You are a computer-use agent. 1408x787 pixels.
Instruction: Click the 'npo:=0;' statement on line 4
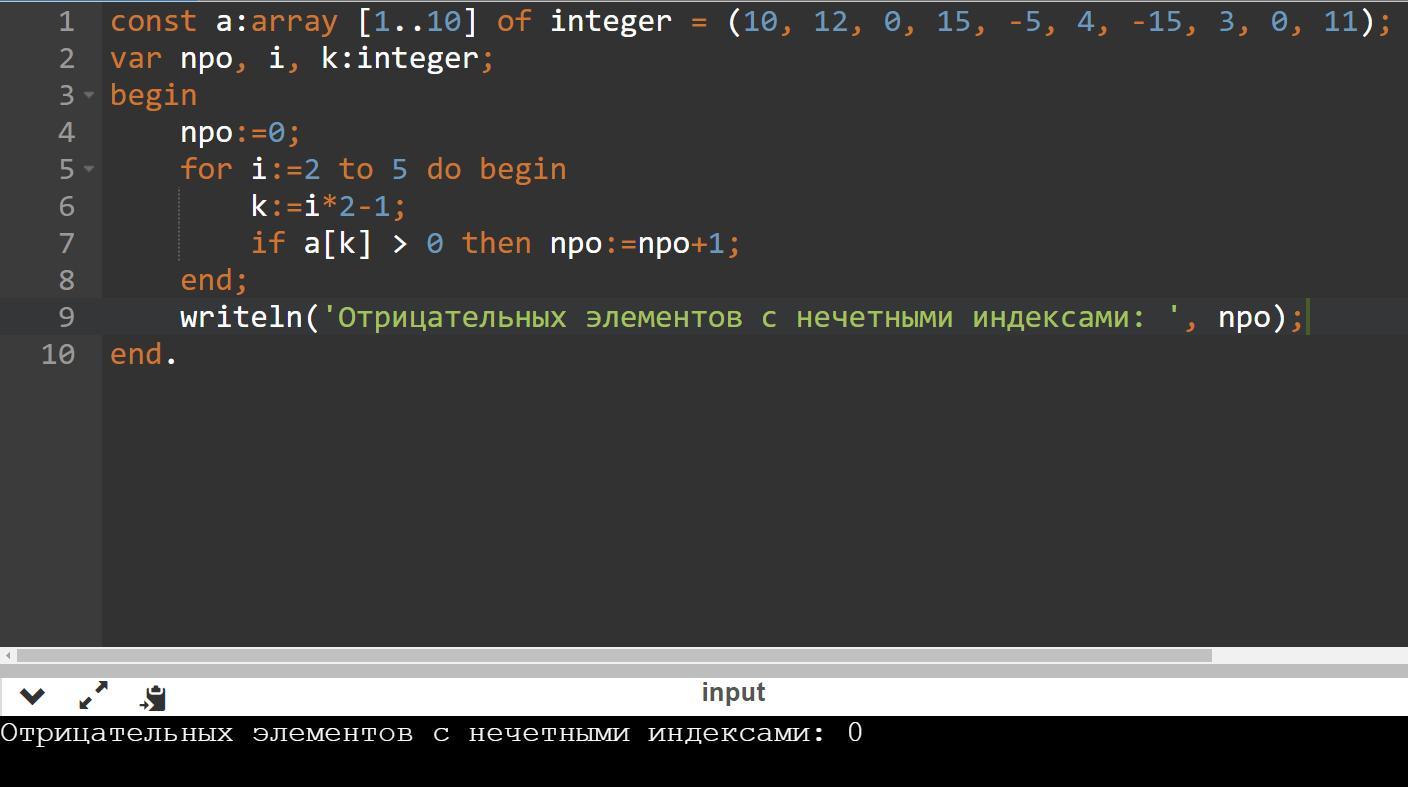[x=241, y=132]
